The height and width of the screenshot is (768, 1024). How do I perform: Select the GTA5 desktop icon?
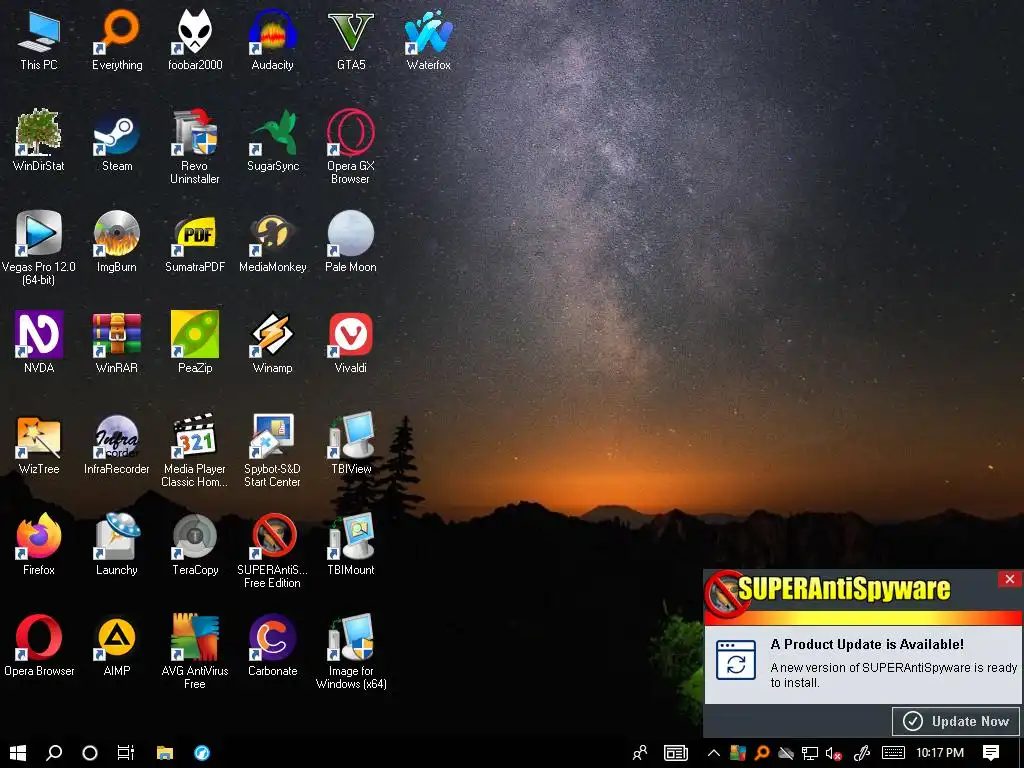pos(351,39)
